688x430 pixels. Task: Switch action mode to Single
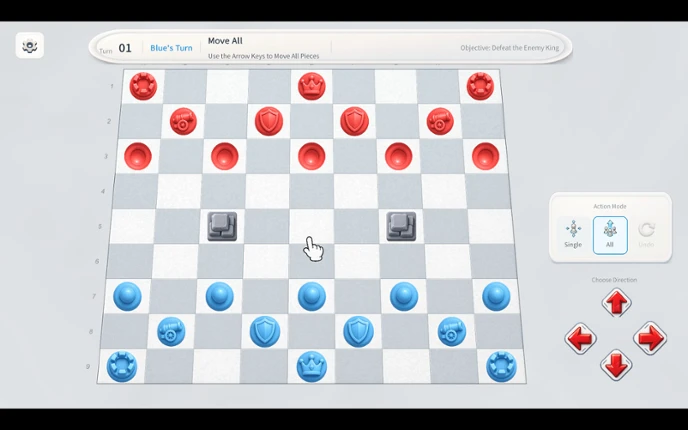[573, 235]
